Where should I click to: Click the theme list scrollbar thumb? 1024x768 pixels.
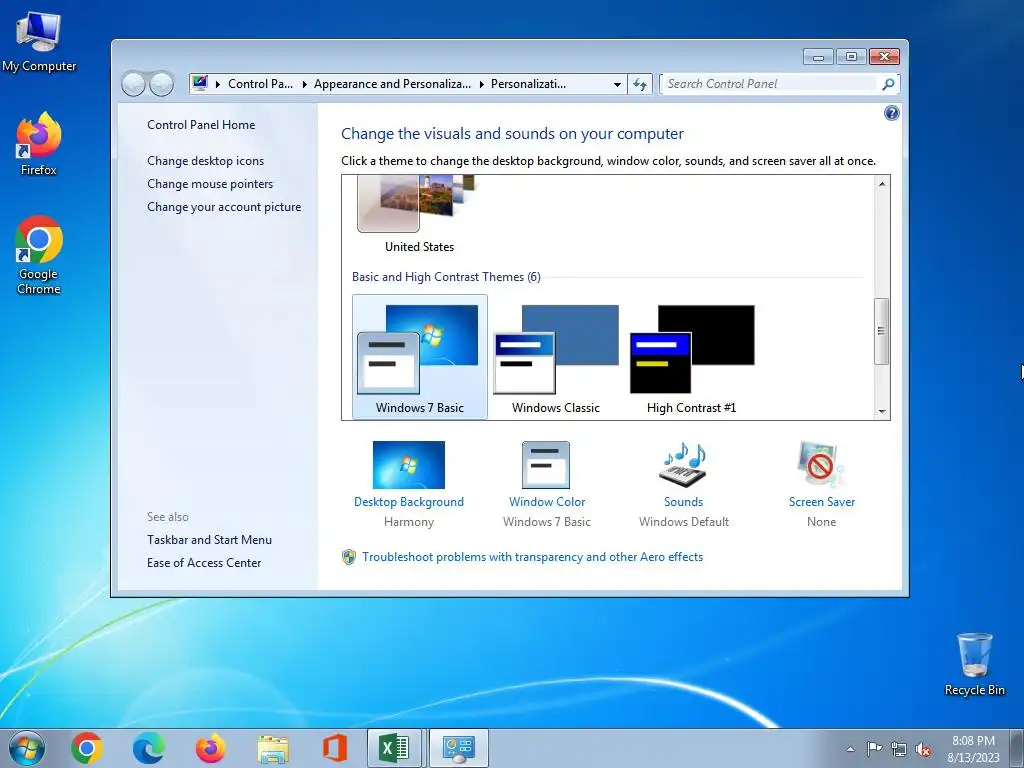click(x=882, y=331)
